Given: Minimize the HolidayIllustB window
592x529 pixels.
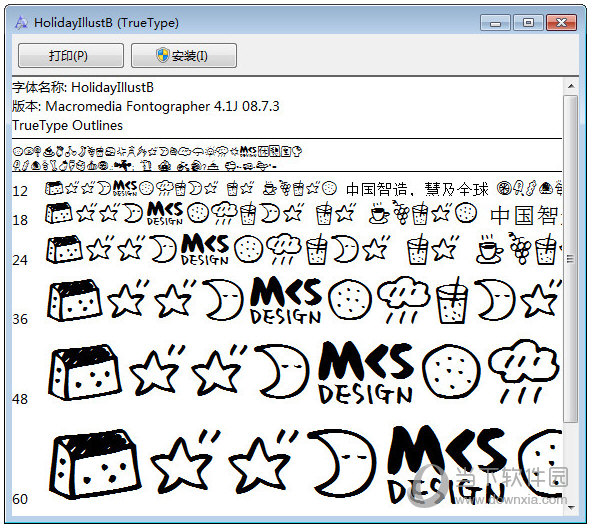Looking at the screenshot, I should point(495,23).
